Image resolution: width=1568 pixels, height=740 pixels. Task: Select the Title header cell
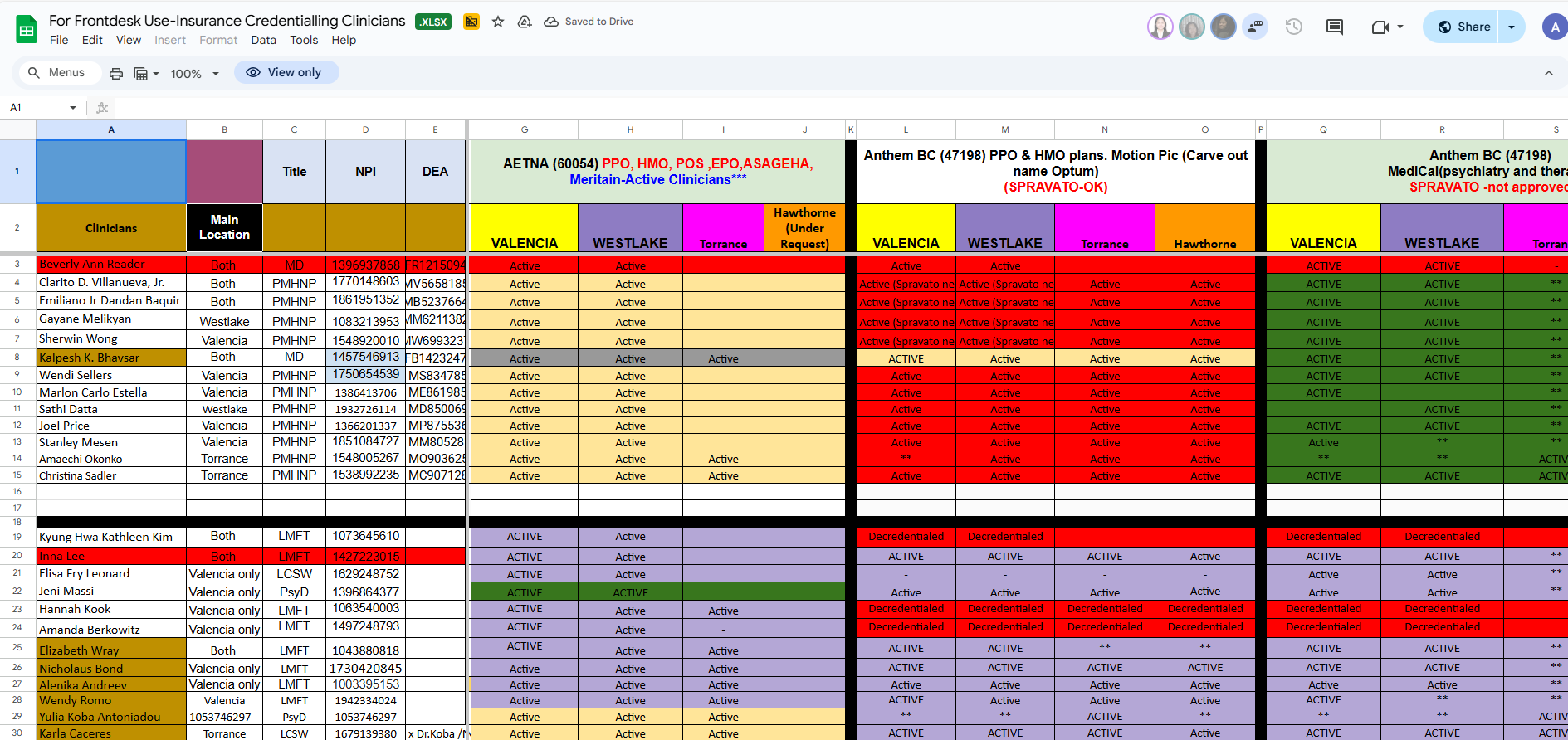coord(294,172)
